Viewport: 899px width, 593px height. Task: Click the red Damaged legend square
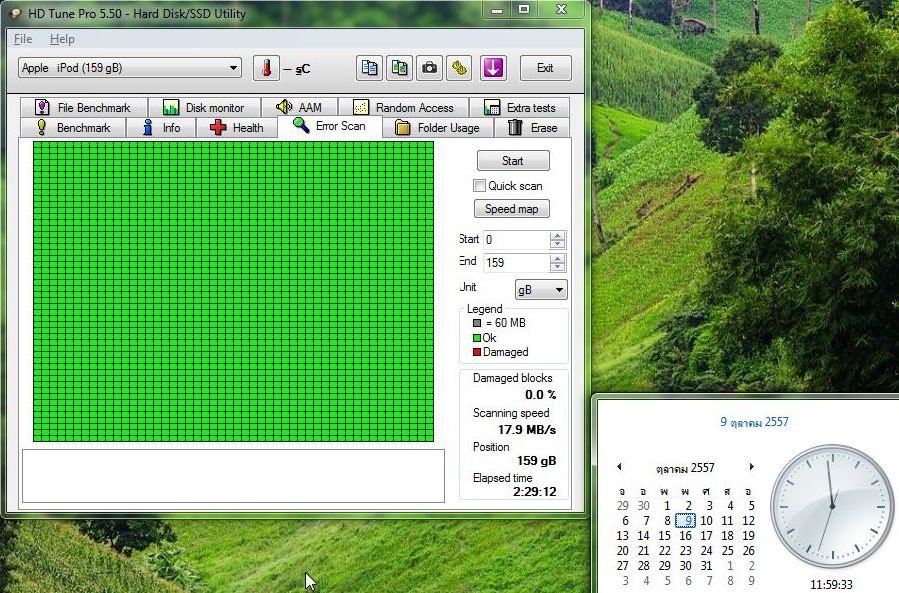pyautogui.click(x=477, y=352)
